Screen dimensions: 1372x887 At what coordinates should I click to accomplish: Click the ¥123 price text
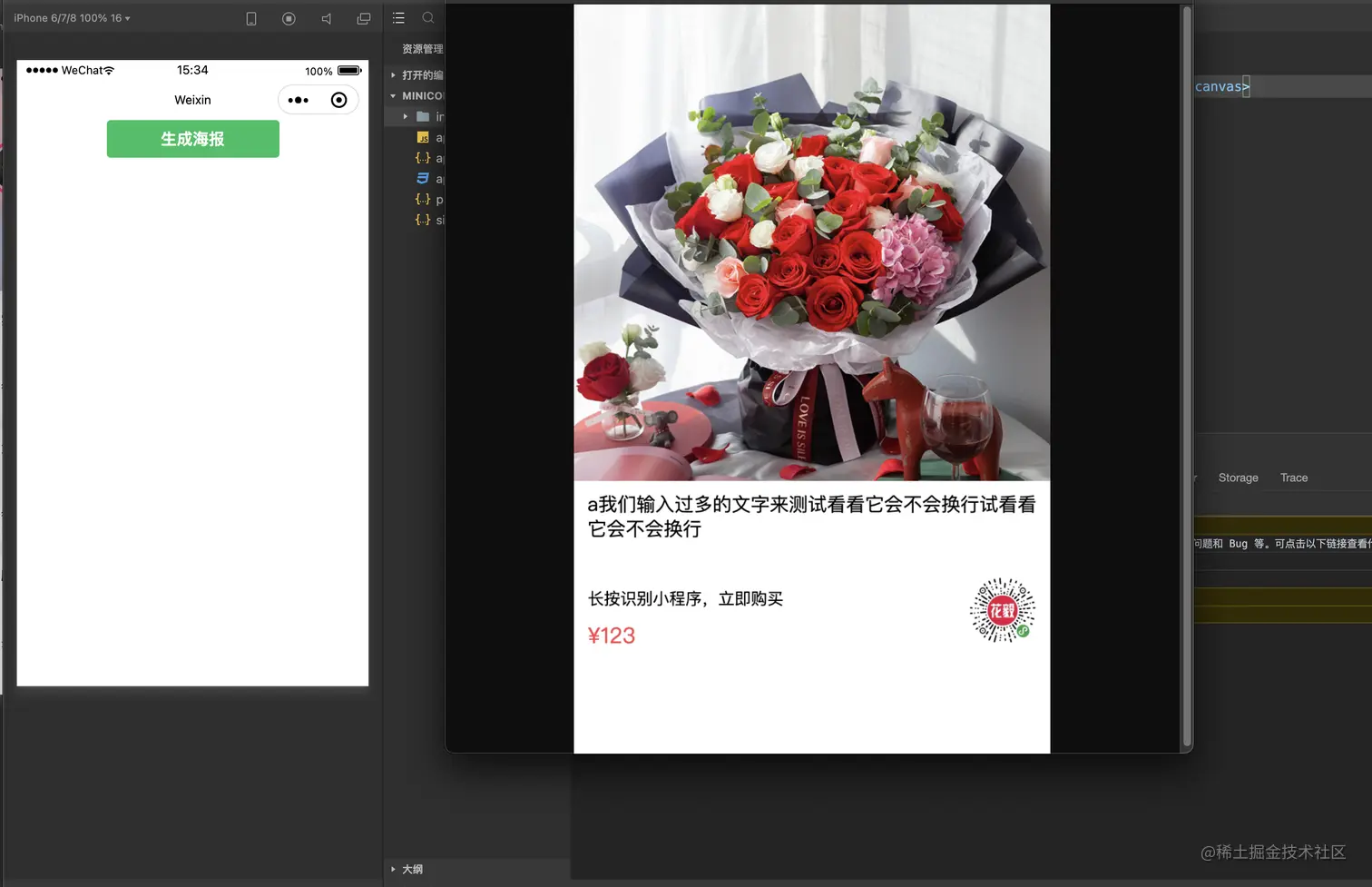tap(612, 636)
